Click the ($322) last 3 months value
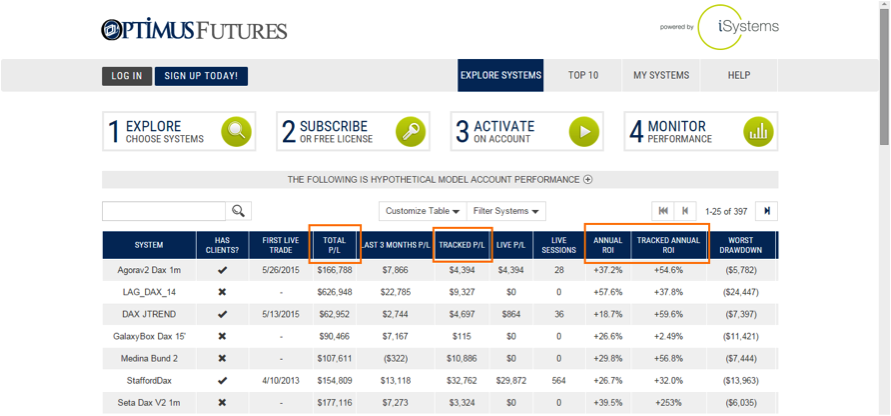 click(x=395, y=359)
